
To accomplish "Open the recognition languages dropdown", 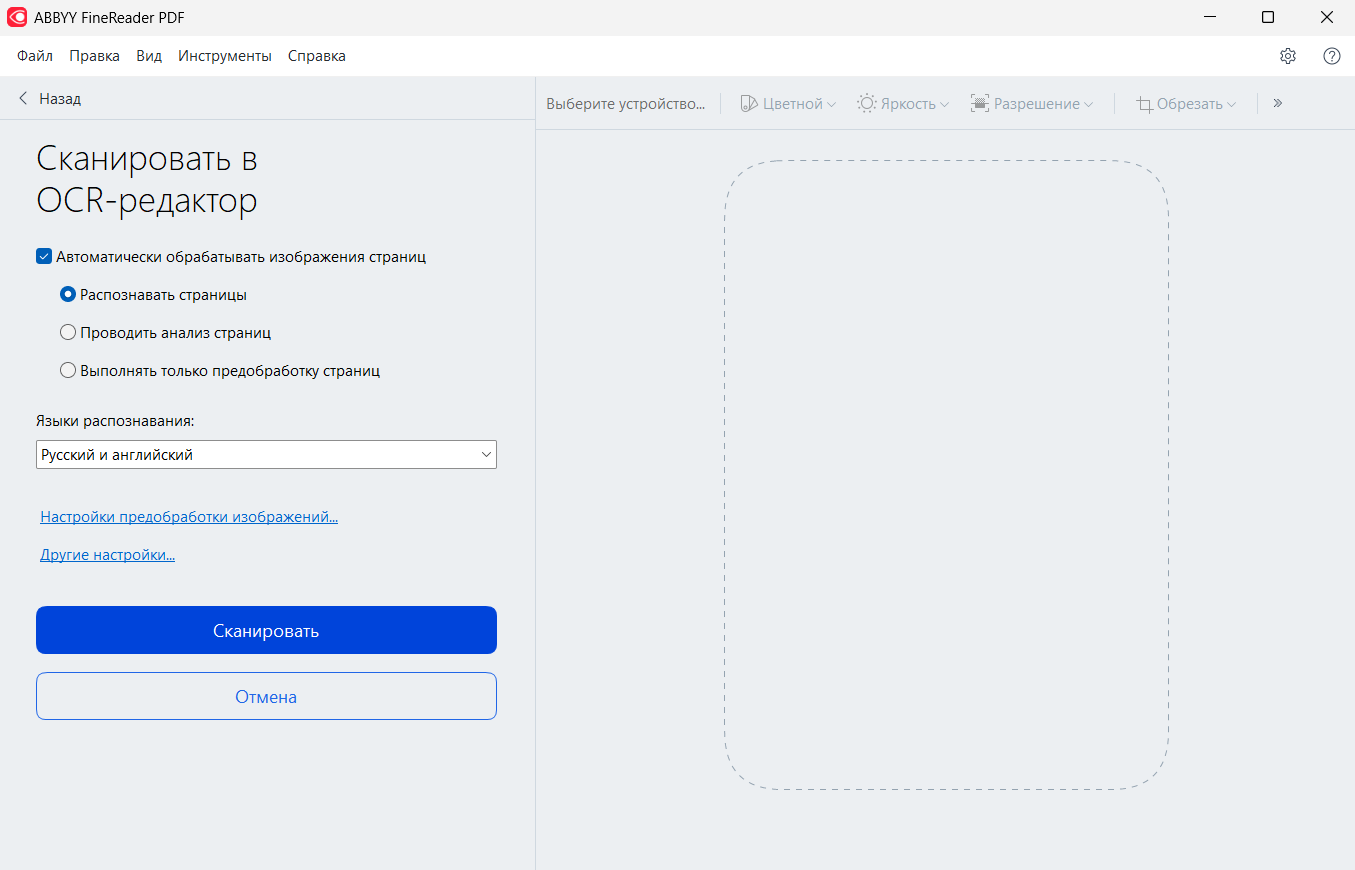I will (x=266, y=455).
